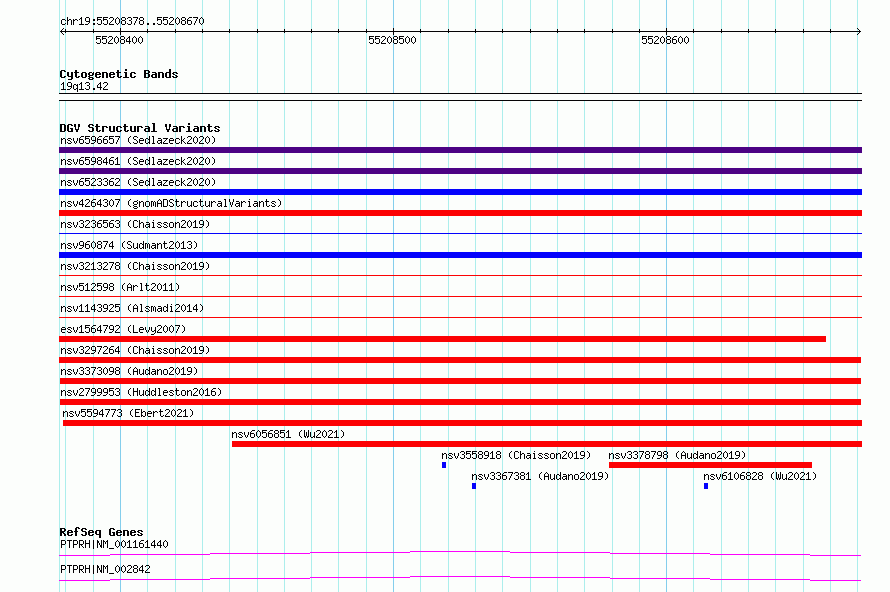Click ruler position 55208500

[x=392, y=40]
